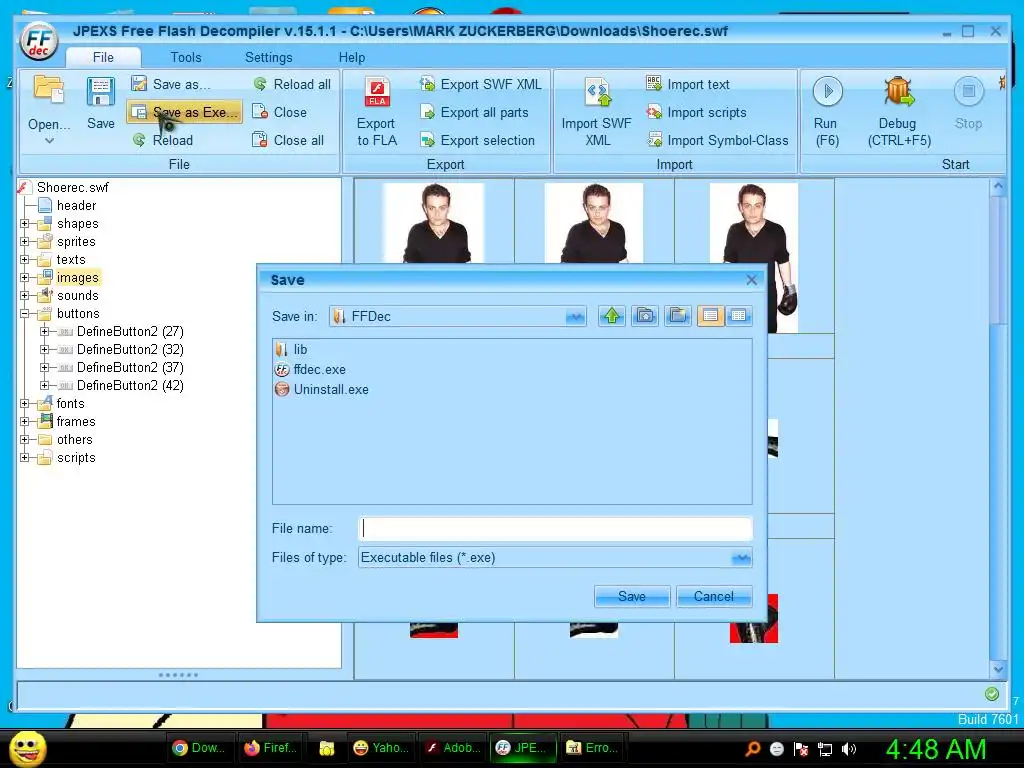The width and height of the screenshot is (1024, 768).
Task: Click the Reload item in ribbon
Action: click(163, 140)
